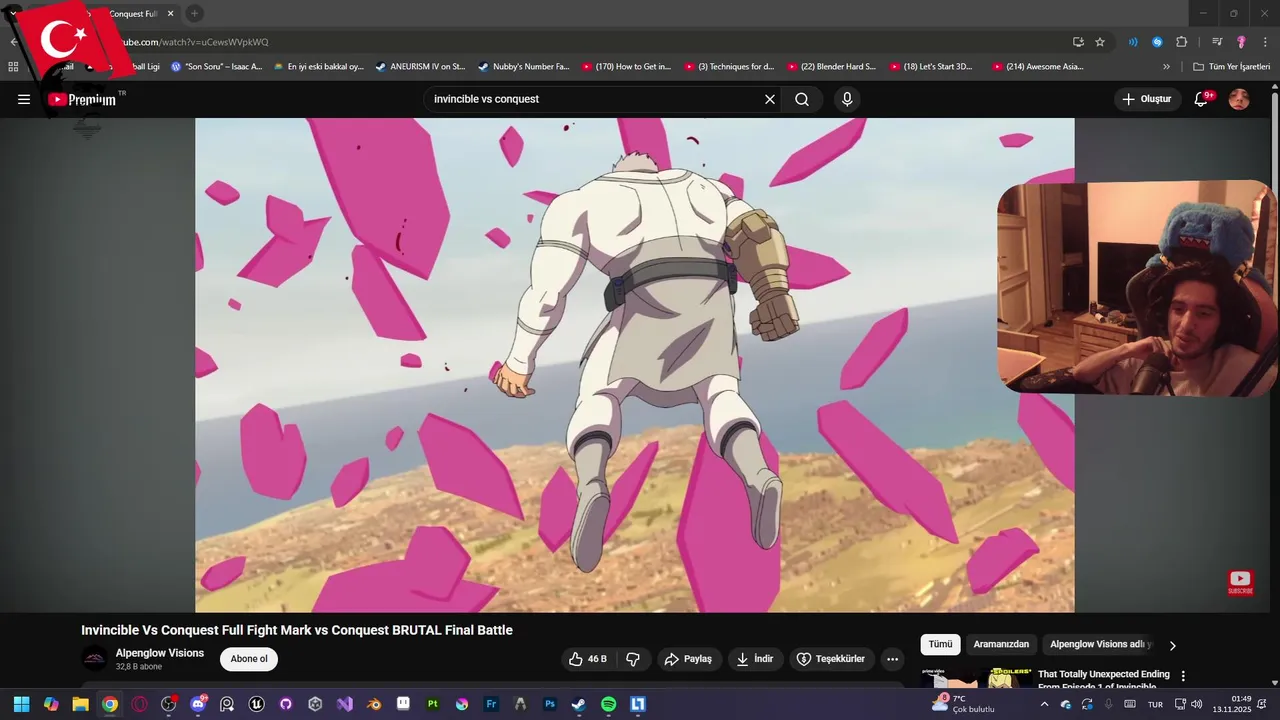Select the Tümü filter chip

[x=941, y=645]
